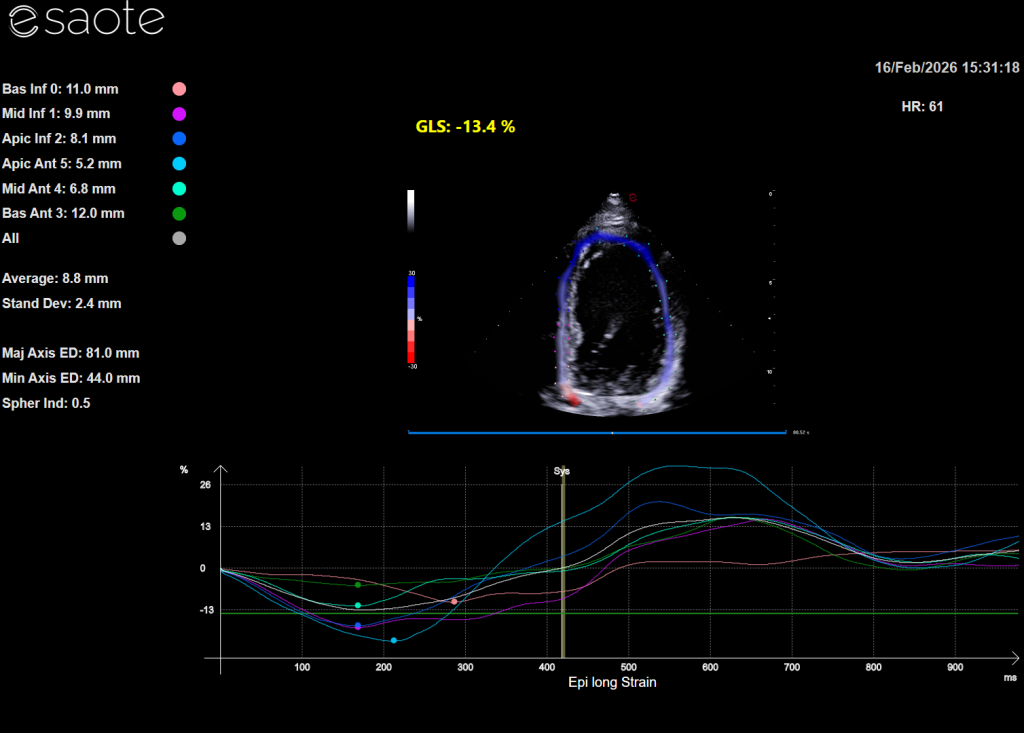
Task: Click the Bas Ant 3 green marker
Action: coord(179,213)
